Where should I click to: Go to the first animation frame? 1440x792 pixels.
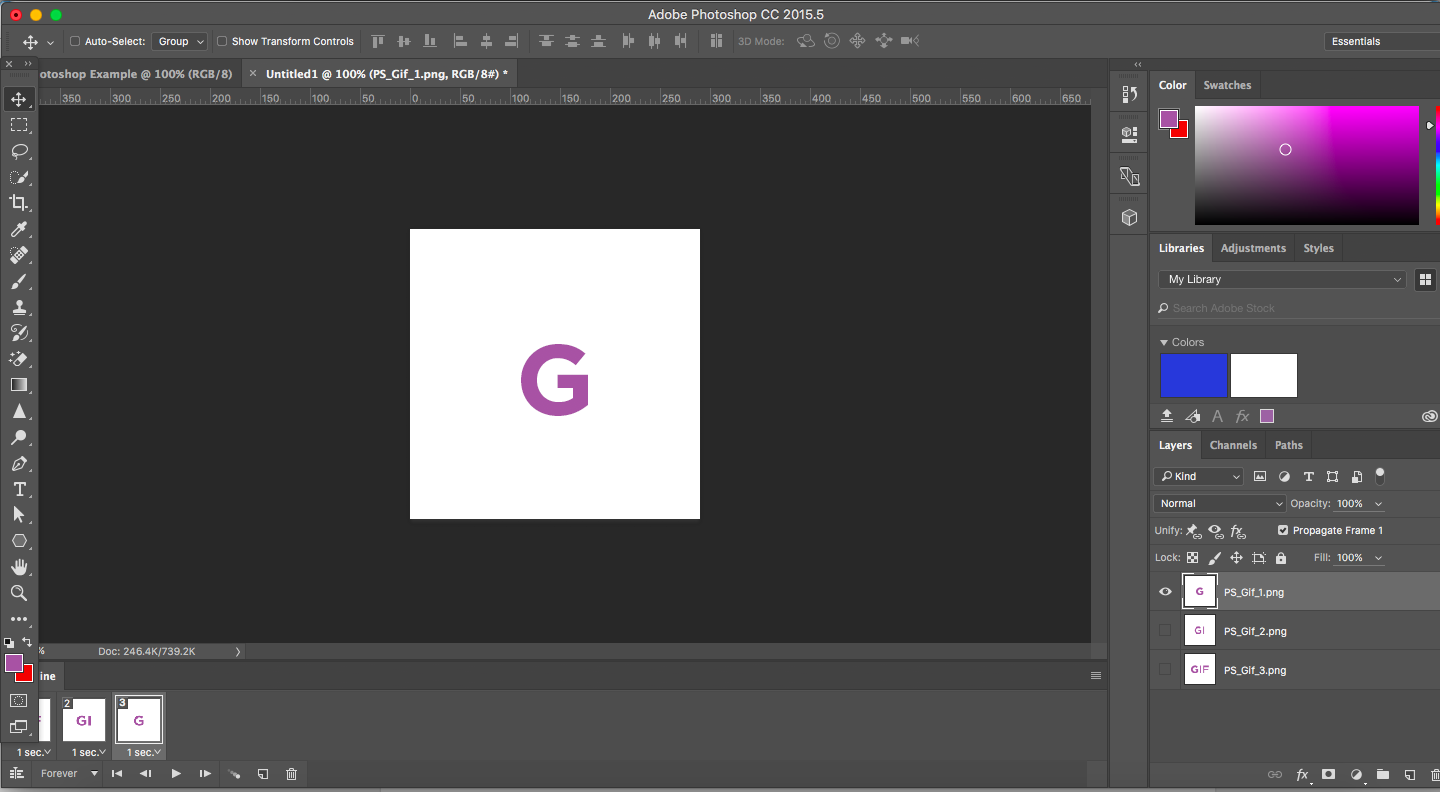click(x=117, y=774)
